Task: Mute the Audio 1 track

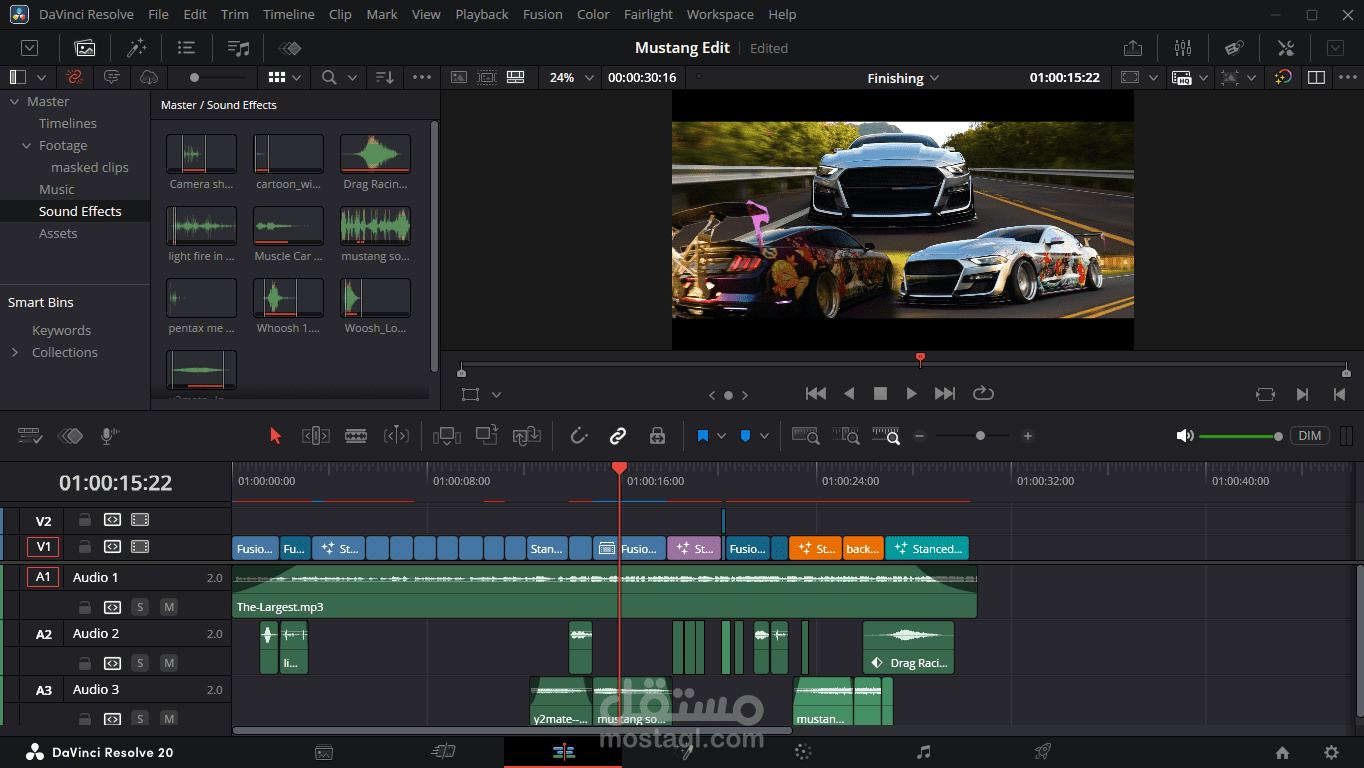Action: [x=168, y=607]
